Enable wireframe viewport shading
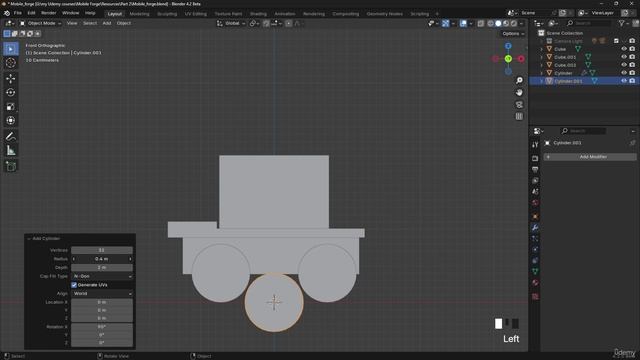The width and height of the screenshot is (640, 360). pos(491,23)
